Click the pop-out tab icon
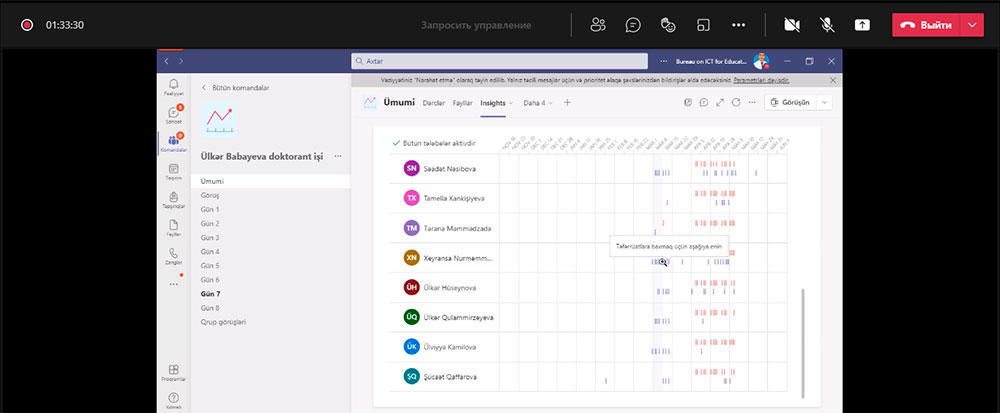Viewport: 1000px width, 413px height. (x=688, y=103)
